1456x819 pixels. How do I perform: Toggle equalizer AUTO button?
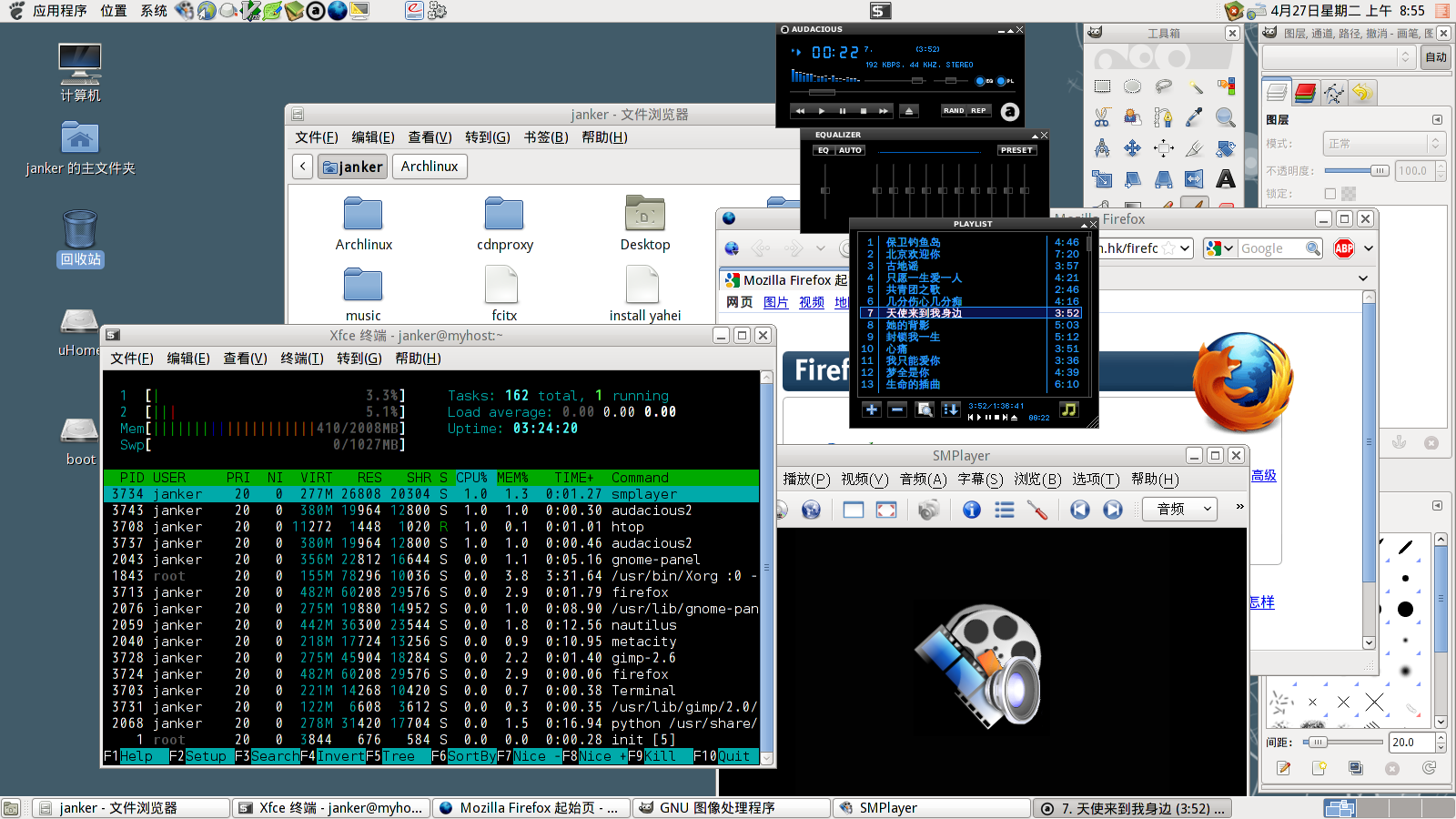point(850,150)
